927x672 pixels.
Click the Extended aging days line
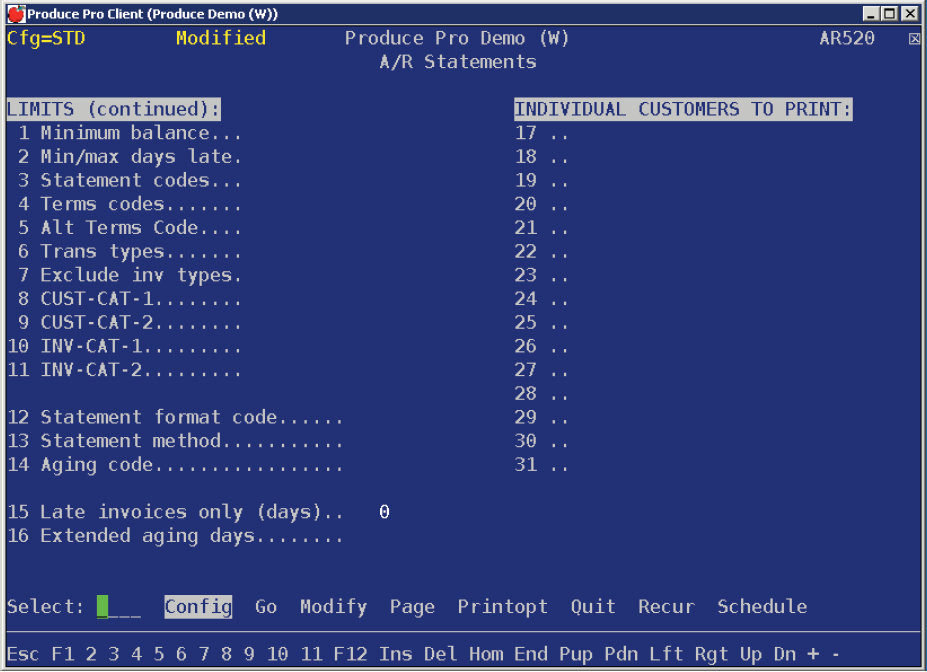point(175,535)
